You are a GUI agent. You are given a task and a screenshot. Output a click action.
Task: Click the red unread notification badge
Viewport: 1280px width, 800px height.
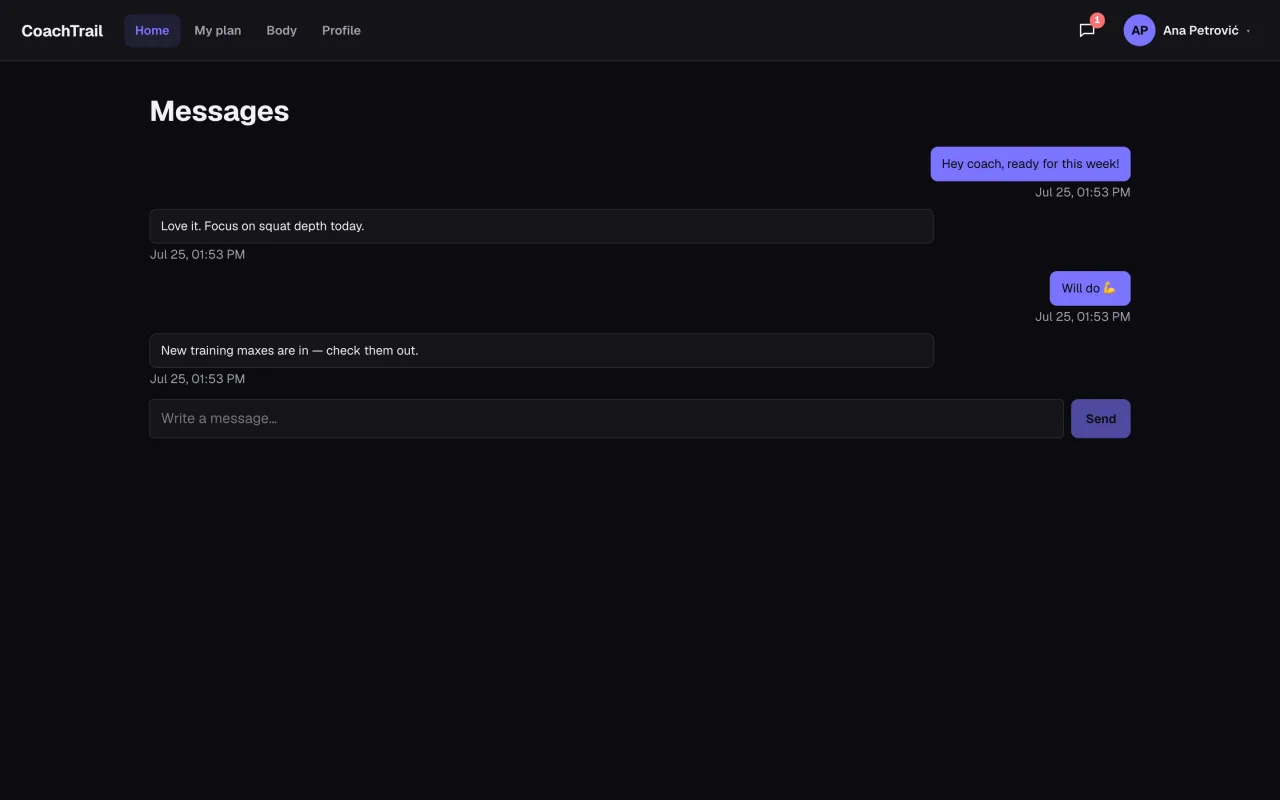tap(1097, 20)
